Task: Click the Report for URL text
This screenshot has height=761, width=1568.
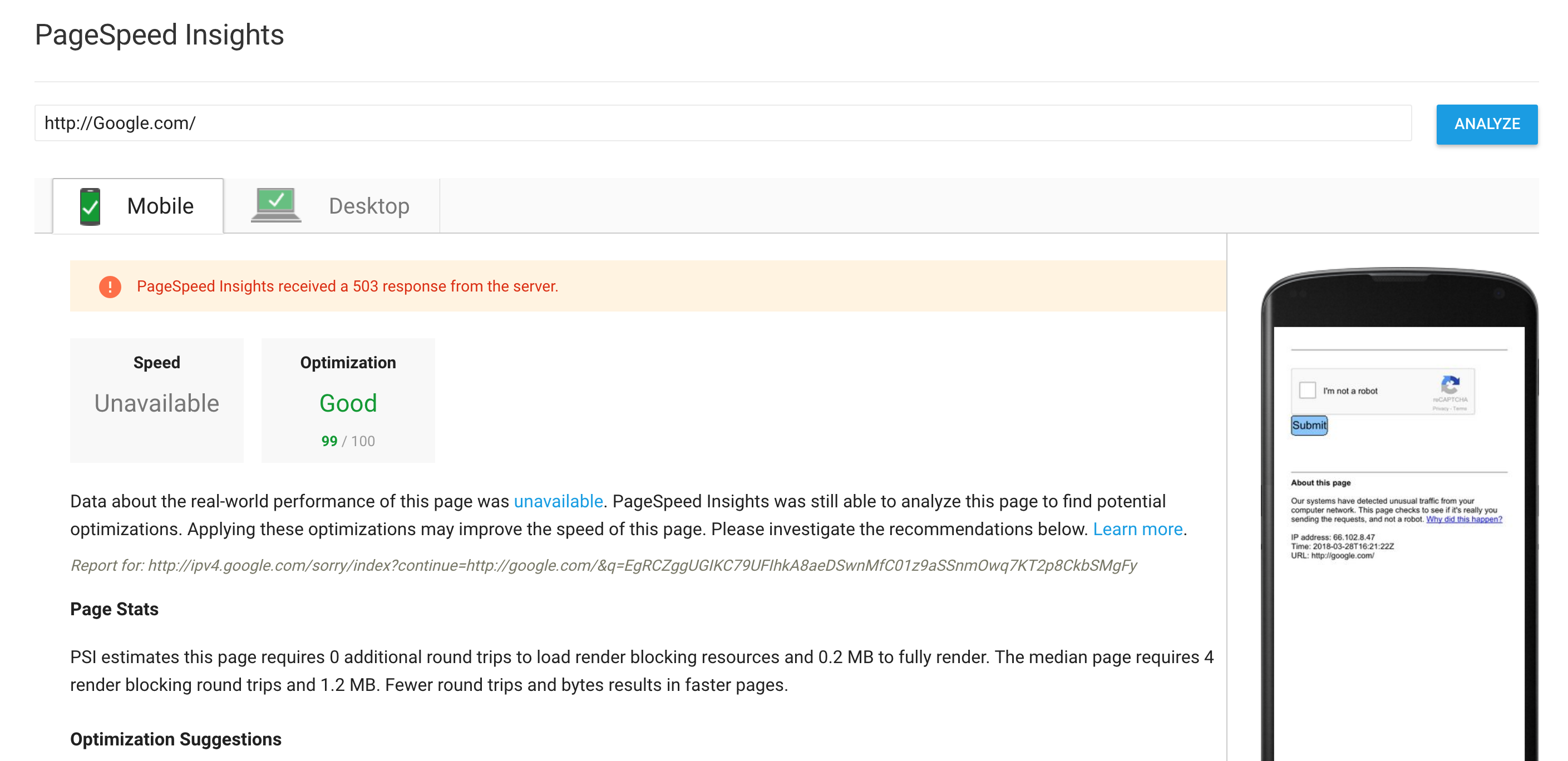Action: (x=603, y=566)
